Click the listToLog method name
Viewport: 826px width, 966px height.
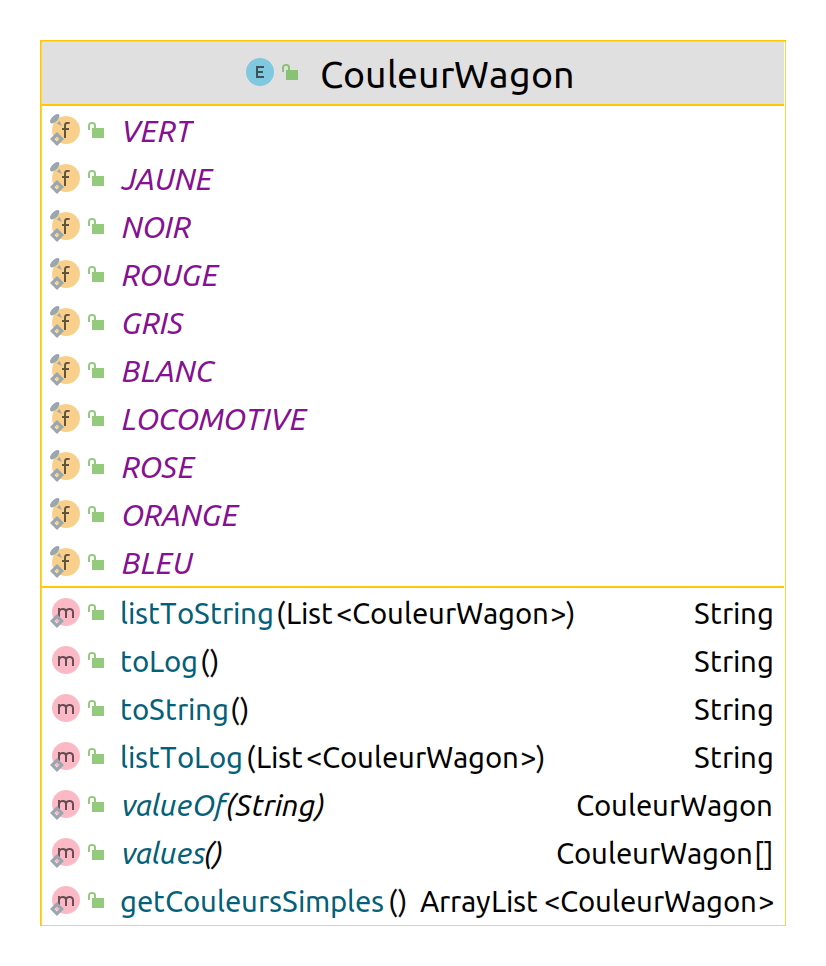pyautogui.click(x=181, y=758)
